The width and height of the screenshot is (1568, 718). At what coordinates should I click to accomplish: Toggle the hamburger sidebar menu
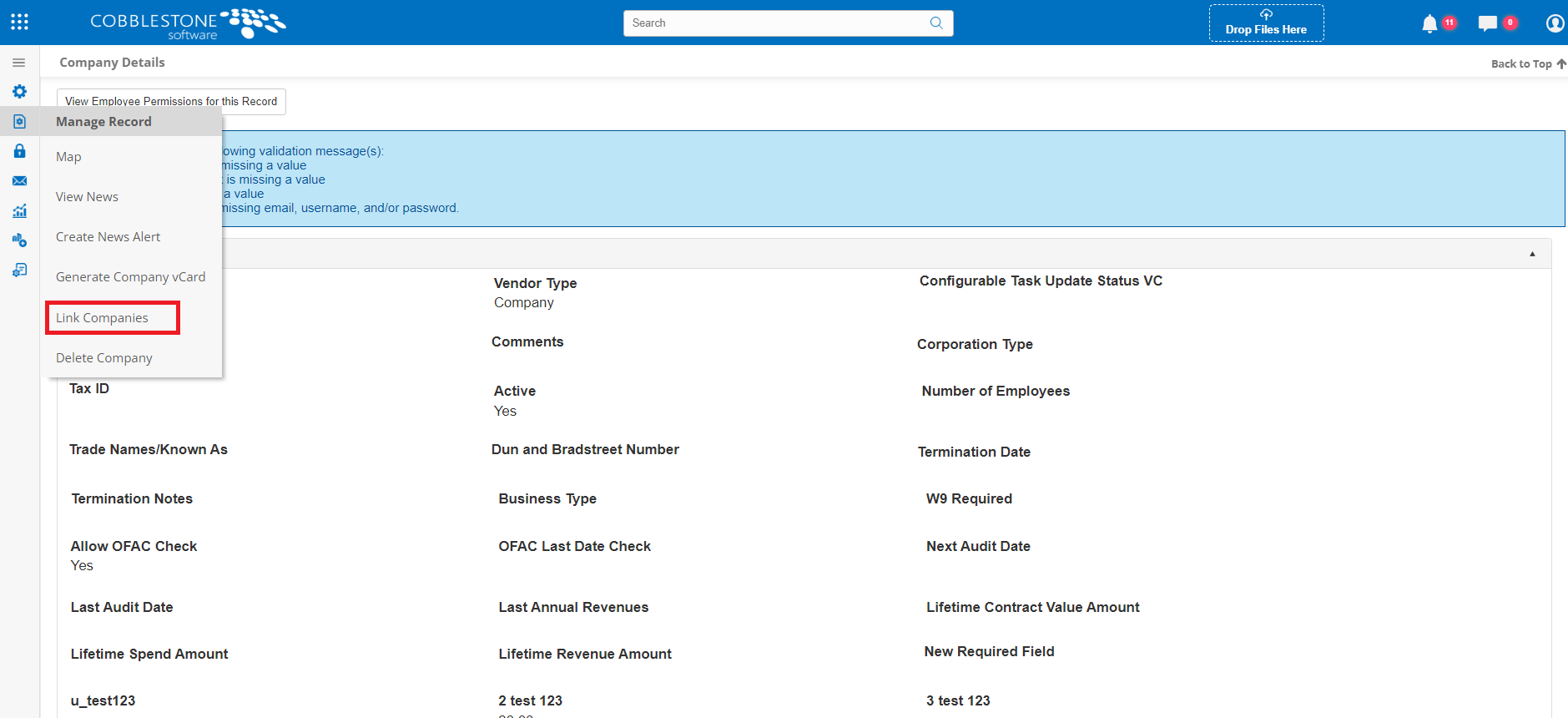pos(19,63)
